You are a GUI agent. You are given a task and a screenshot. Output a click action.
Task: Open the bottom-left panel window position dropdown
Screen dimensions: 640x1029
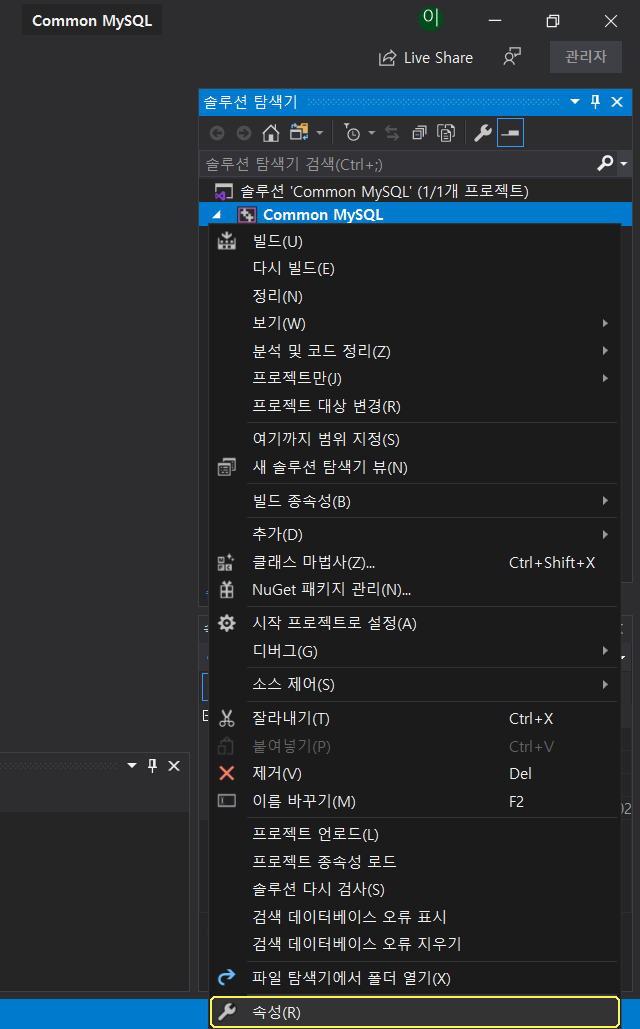pos(132,766)
